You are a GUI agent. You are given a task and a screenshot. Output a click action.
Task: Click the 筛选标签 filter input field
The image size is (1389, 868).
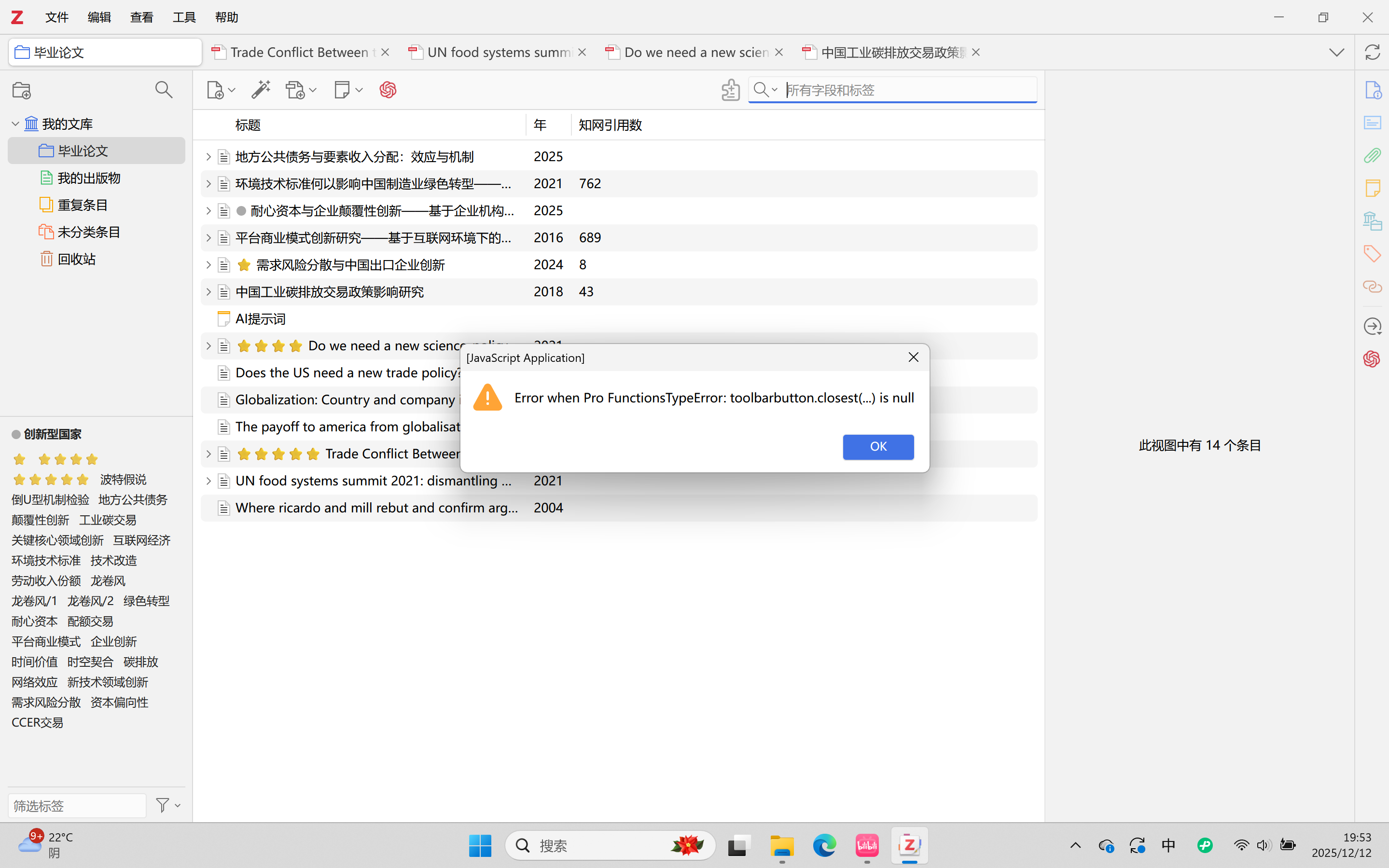(76, 805)
